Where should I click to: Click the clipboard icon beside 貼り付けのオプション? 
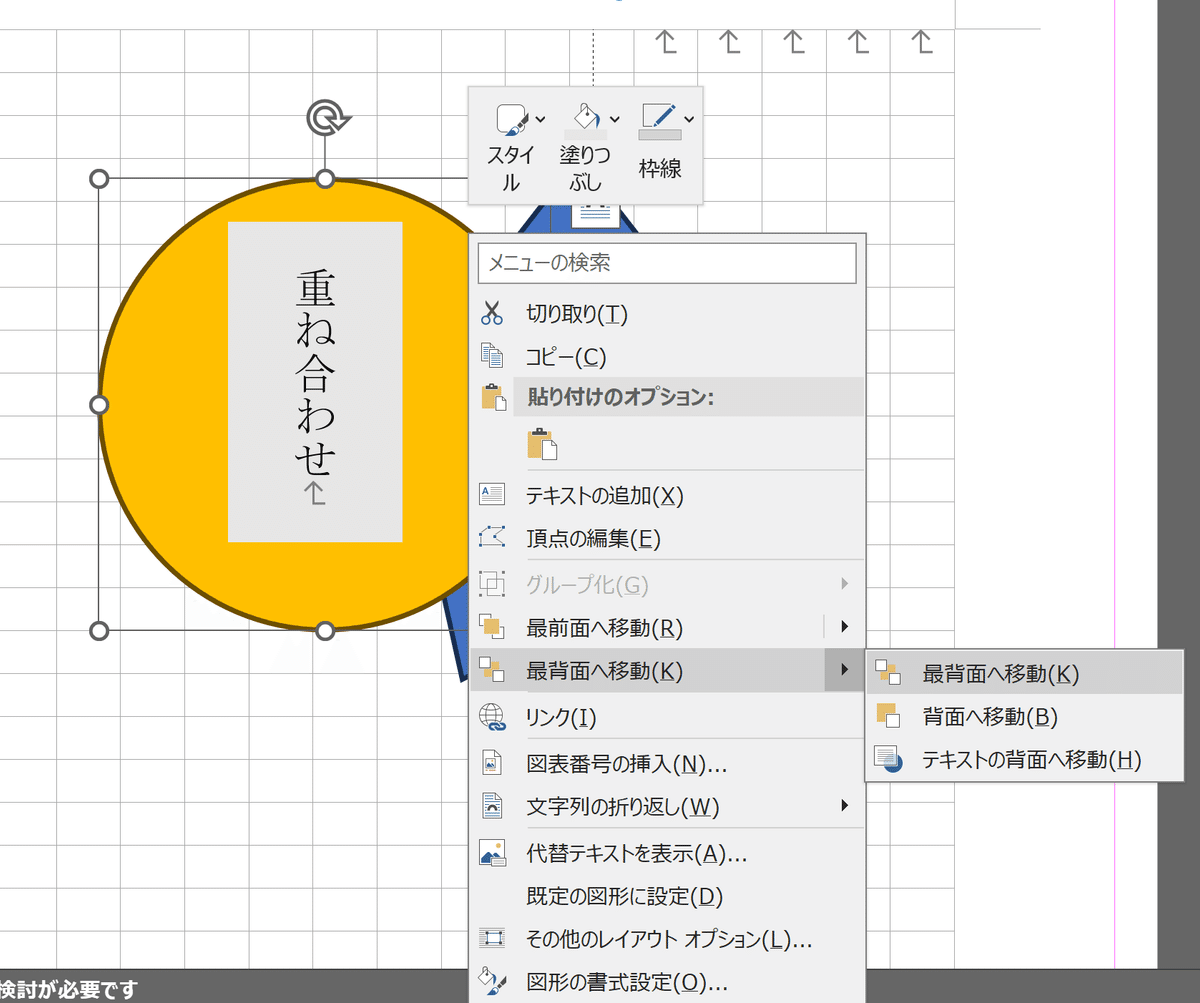(x=494, y=397)
